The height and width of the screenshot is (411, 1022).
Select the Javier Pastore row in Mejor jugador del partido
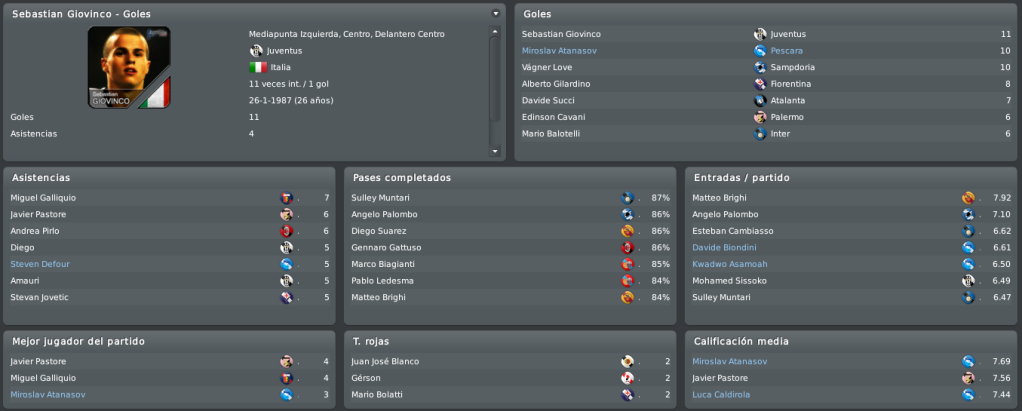pos(169,361)
